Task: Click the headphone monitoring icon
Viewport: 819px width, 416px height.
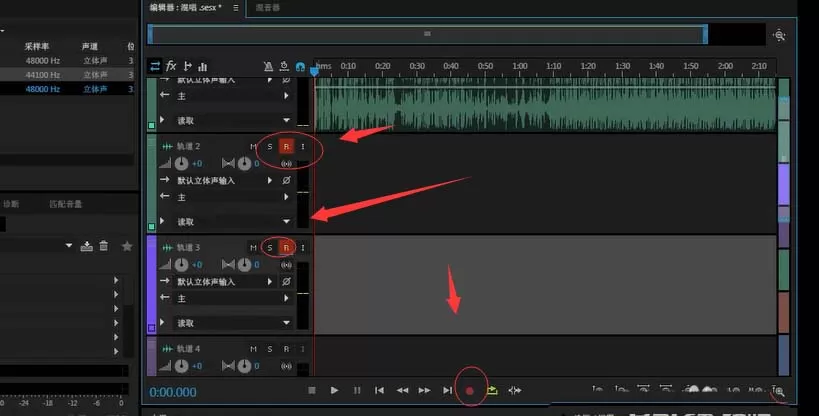Action: coord(300,66)
